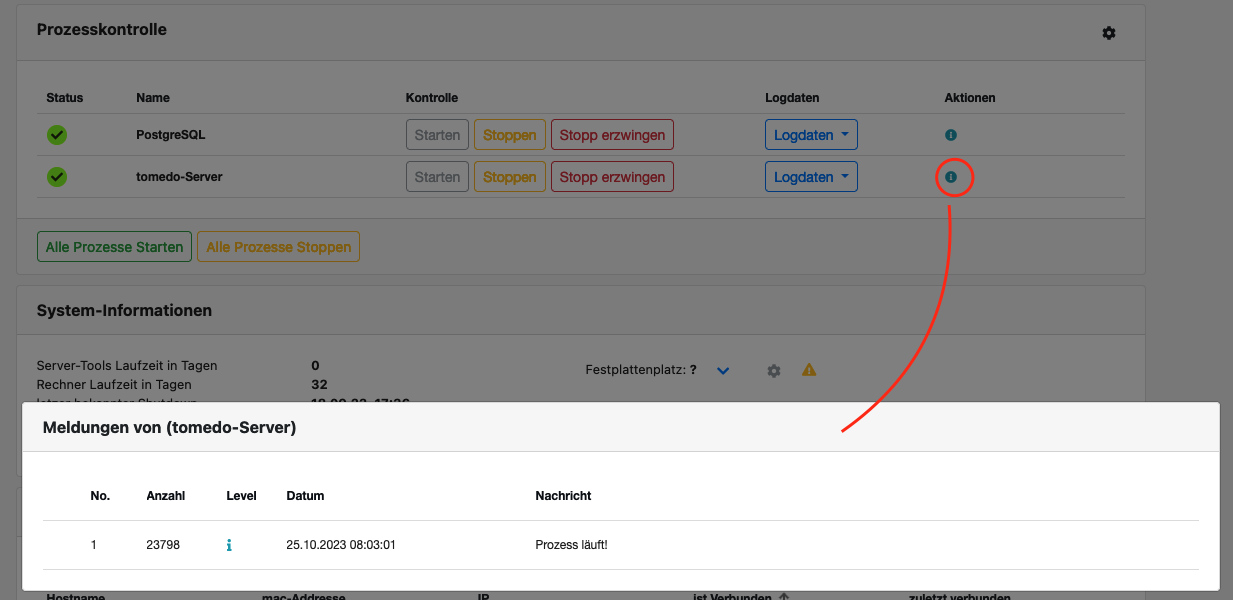Click Starten button for tomedo-Server
1233x600 pixels.
pos(437,177)
